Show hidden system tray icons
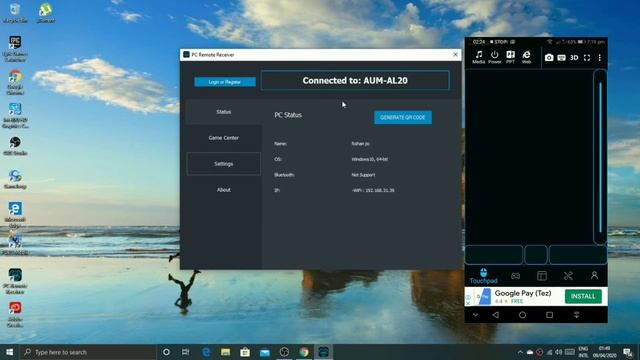This screenshot has height=360, width=640. pos(520,352)
